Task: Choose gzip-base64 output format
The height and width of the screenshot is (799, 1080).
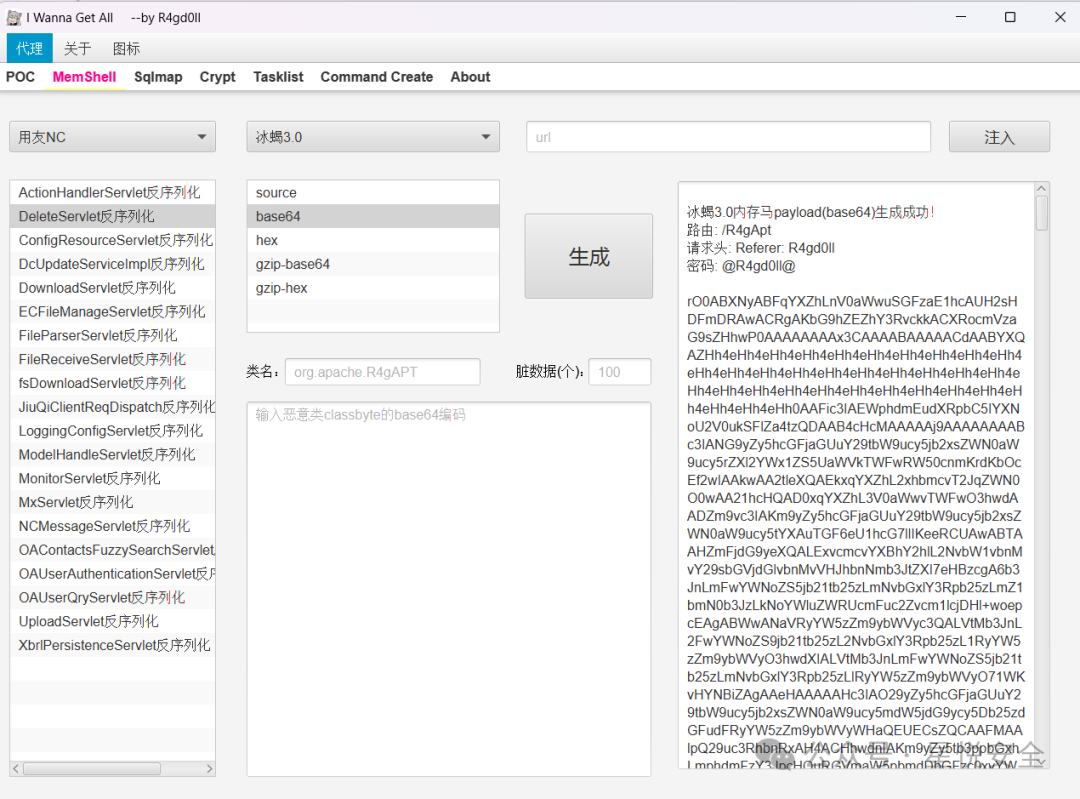Action: point(373,264)
